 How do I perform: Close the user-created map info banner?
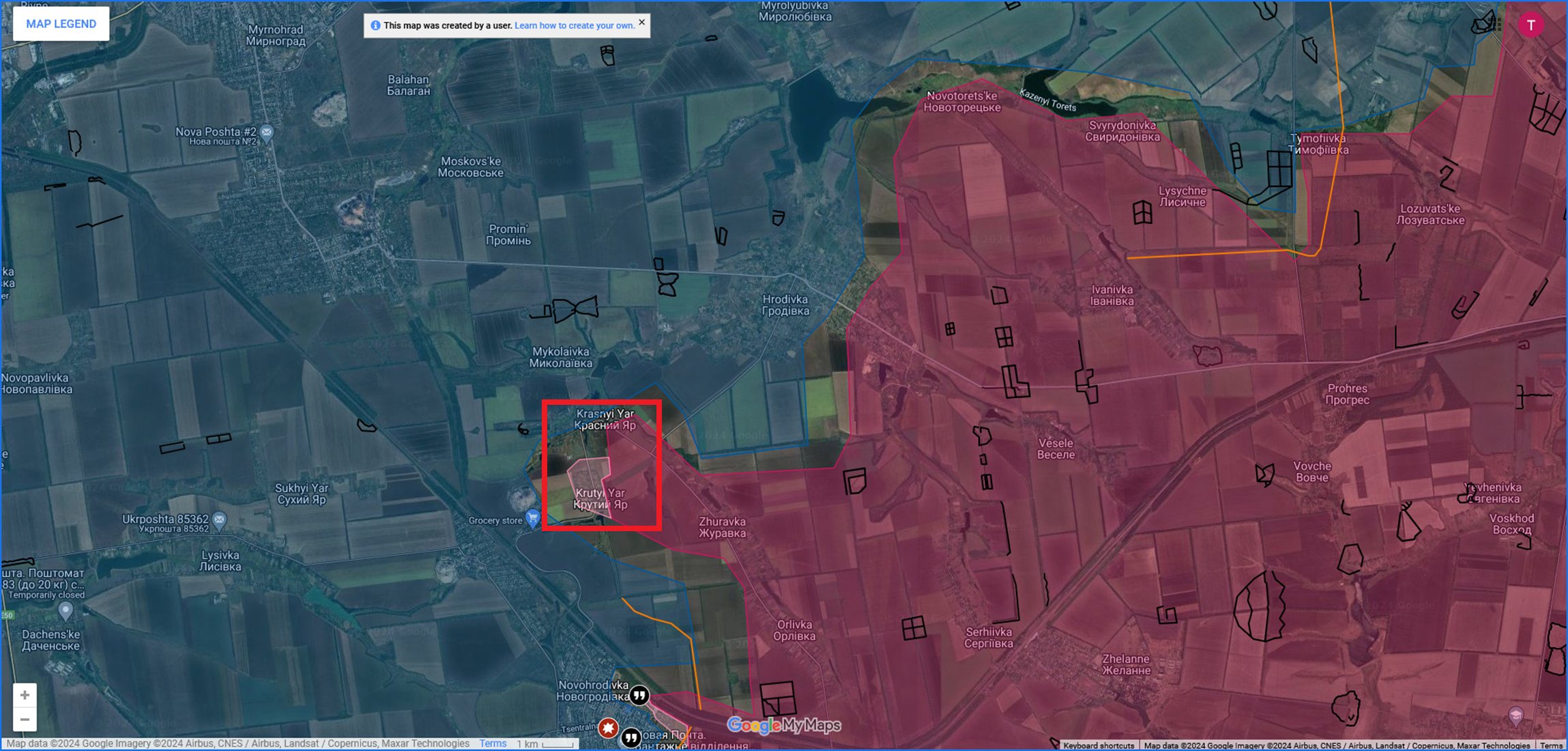pos(641,23)
